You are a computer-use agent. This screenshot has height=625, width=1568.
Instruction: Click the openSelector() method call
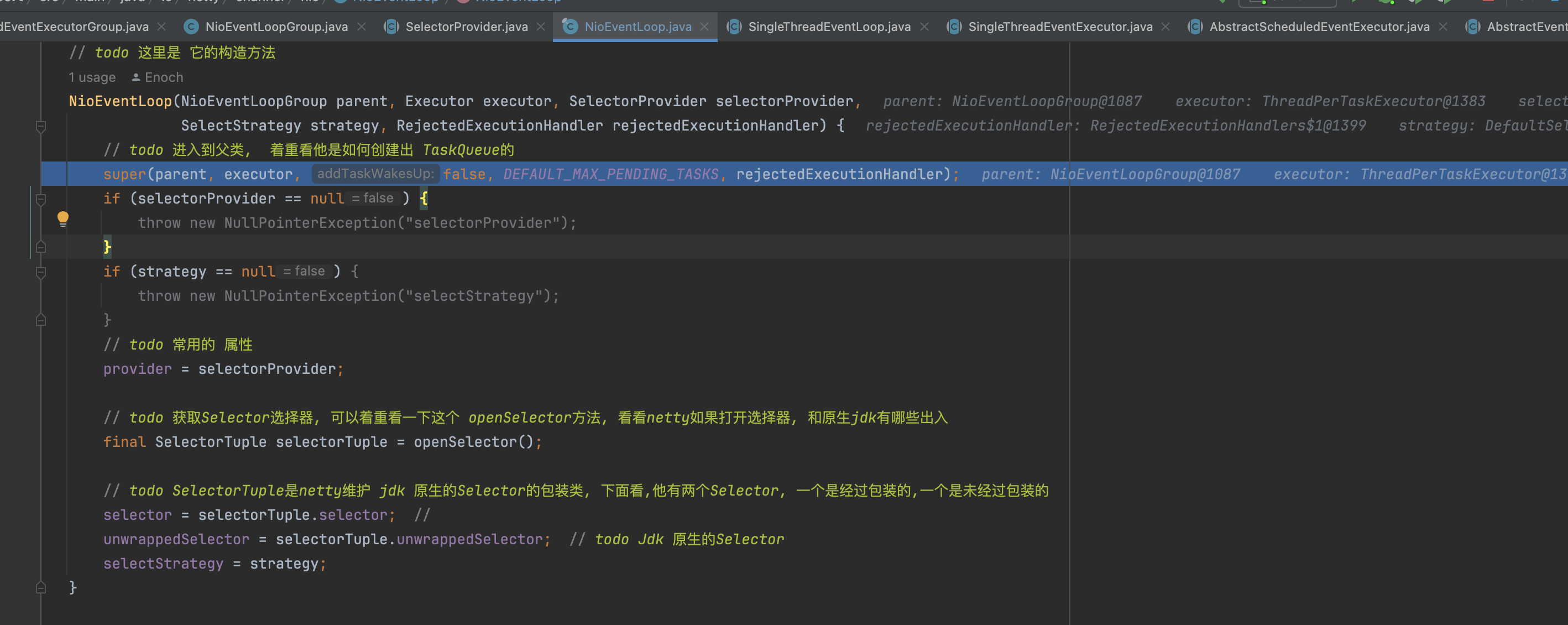click(474, 441)
